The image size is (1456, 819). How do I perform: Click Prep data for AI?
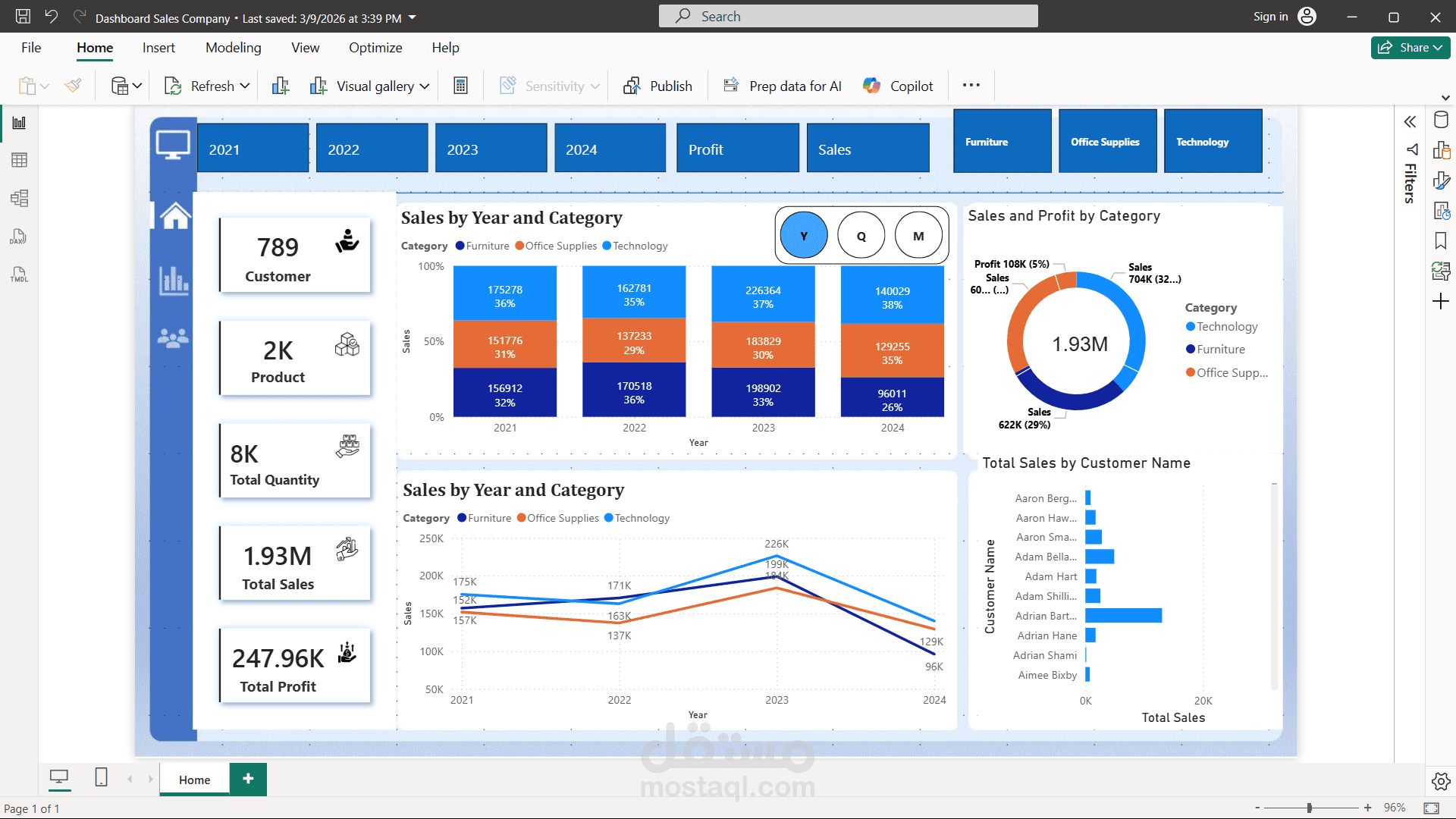point(782,86)
